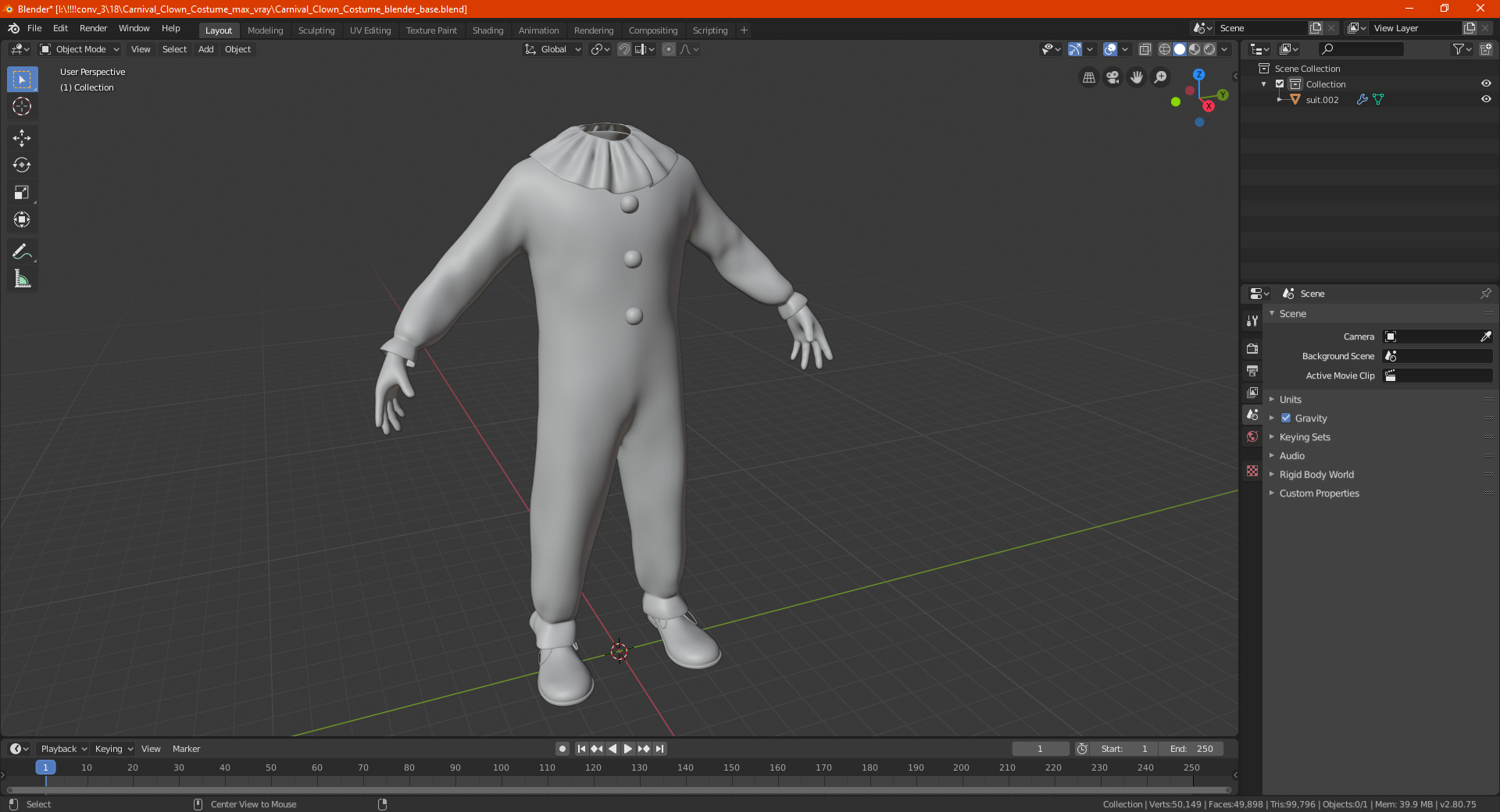Screen dimensions: 1500x812
Task: Open the World properties tab icon
Action: pyautogui.click(x=1252, y=436)
